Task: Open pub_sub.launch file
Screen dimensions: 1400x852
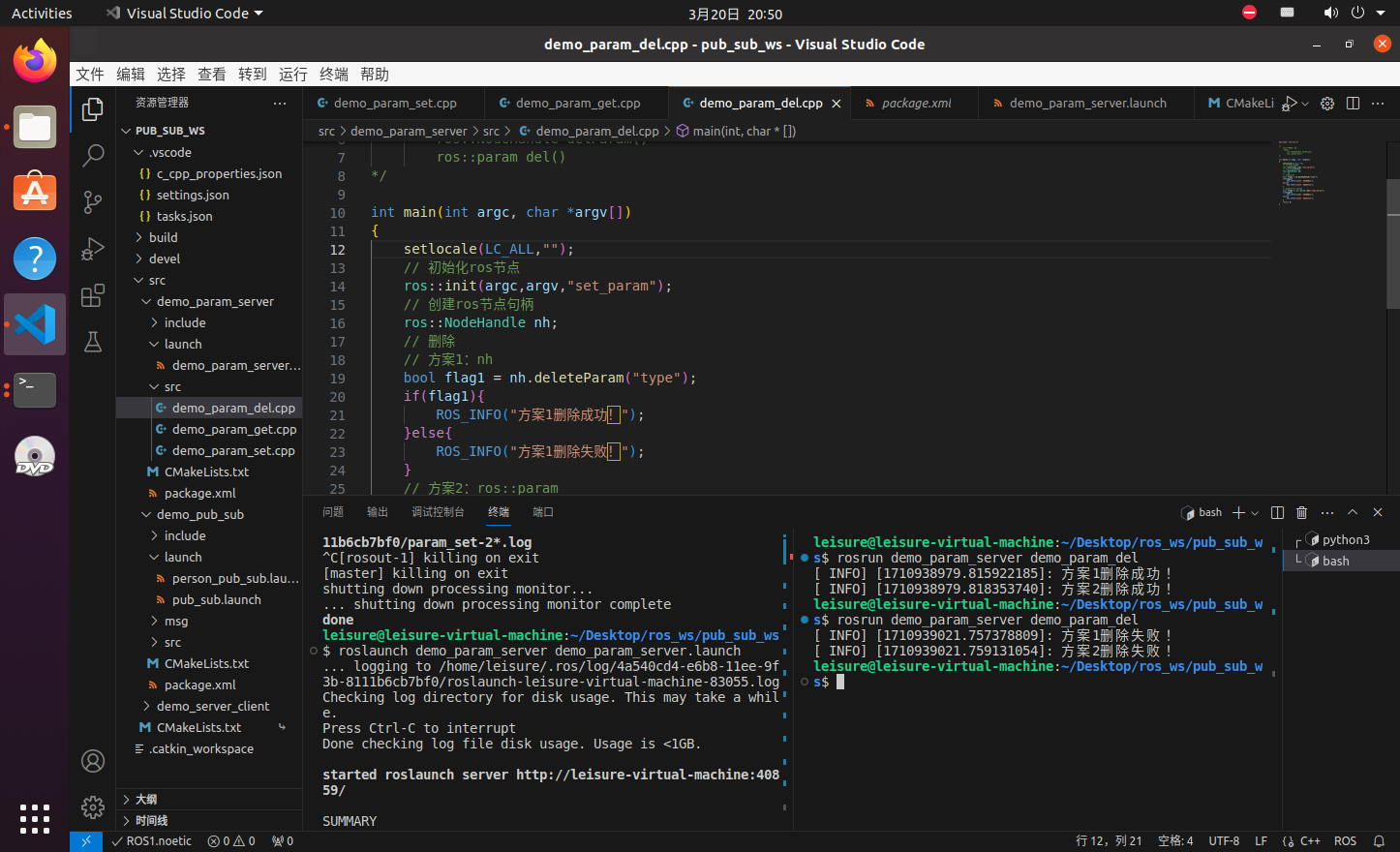Action: coord(209,599)
